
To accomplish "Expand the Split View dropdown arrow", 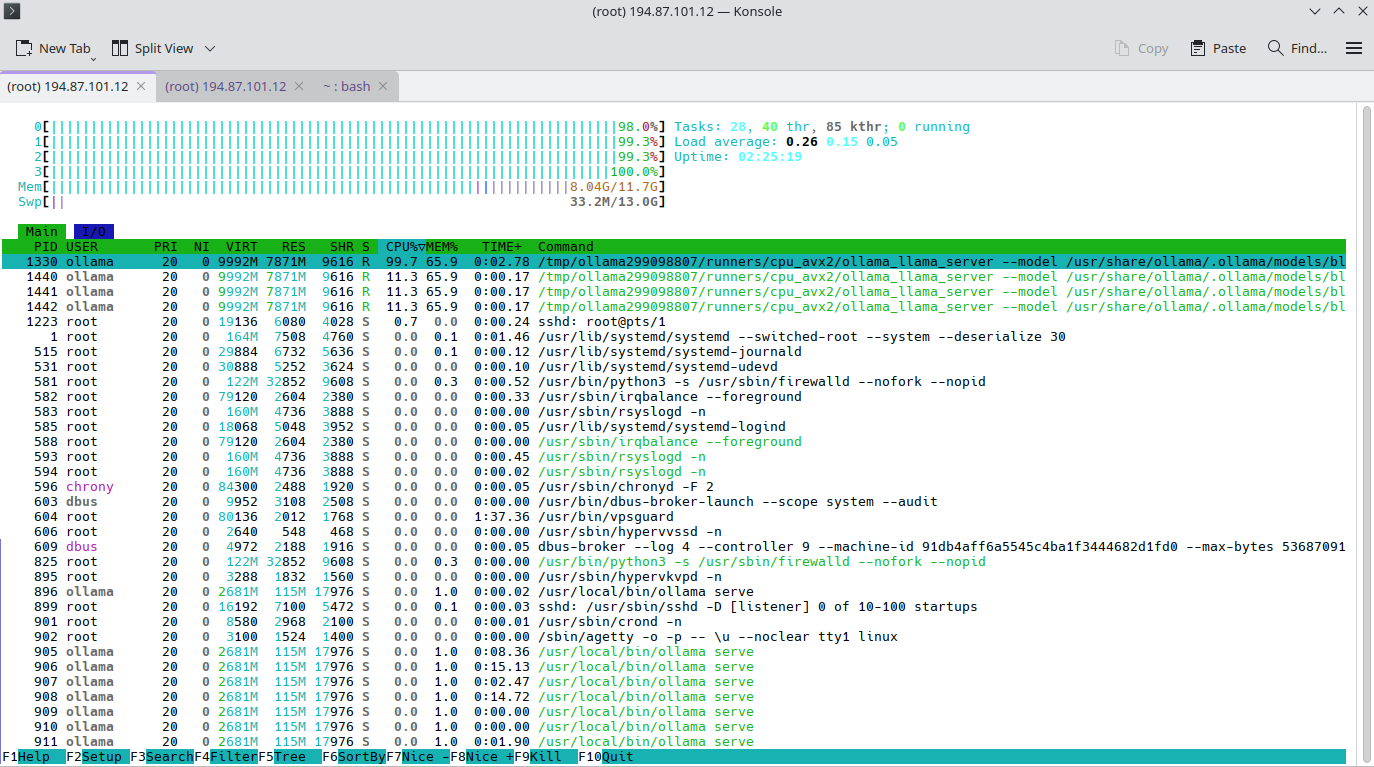I will pos(210,48).
